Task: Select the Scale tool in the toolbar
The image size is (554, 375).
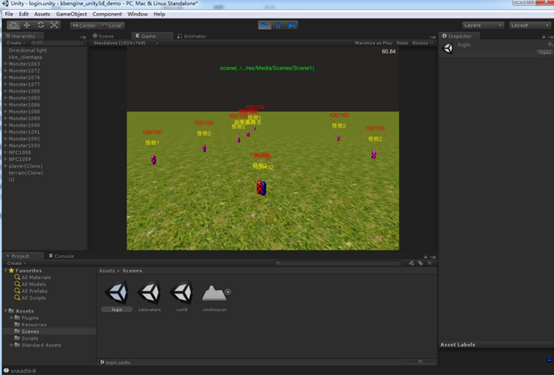Action: (54, 25)
